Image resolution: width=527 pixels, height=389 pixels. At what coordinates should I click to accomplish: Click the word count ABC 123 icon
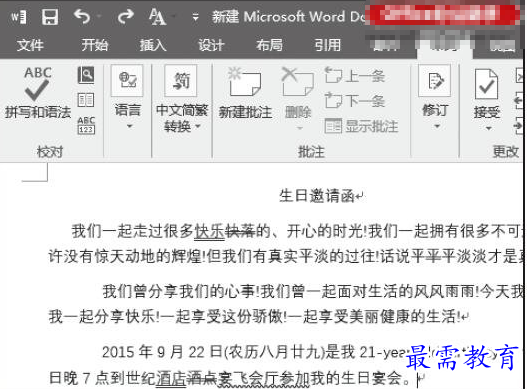(x=86, y=125)
